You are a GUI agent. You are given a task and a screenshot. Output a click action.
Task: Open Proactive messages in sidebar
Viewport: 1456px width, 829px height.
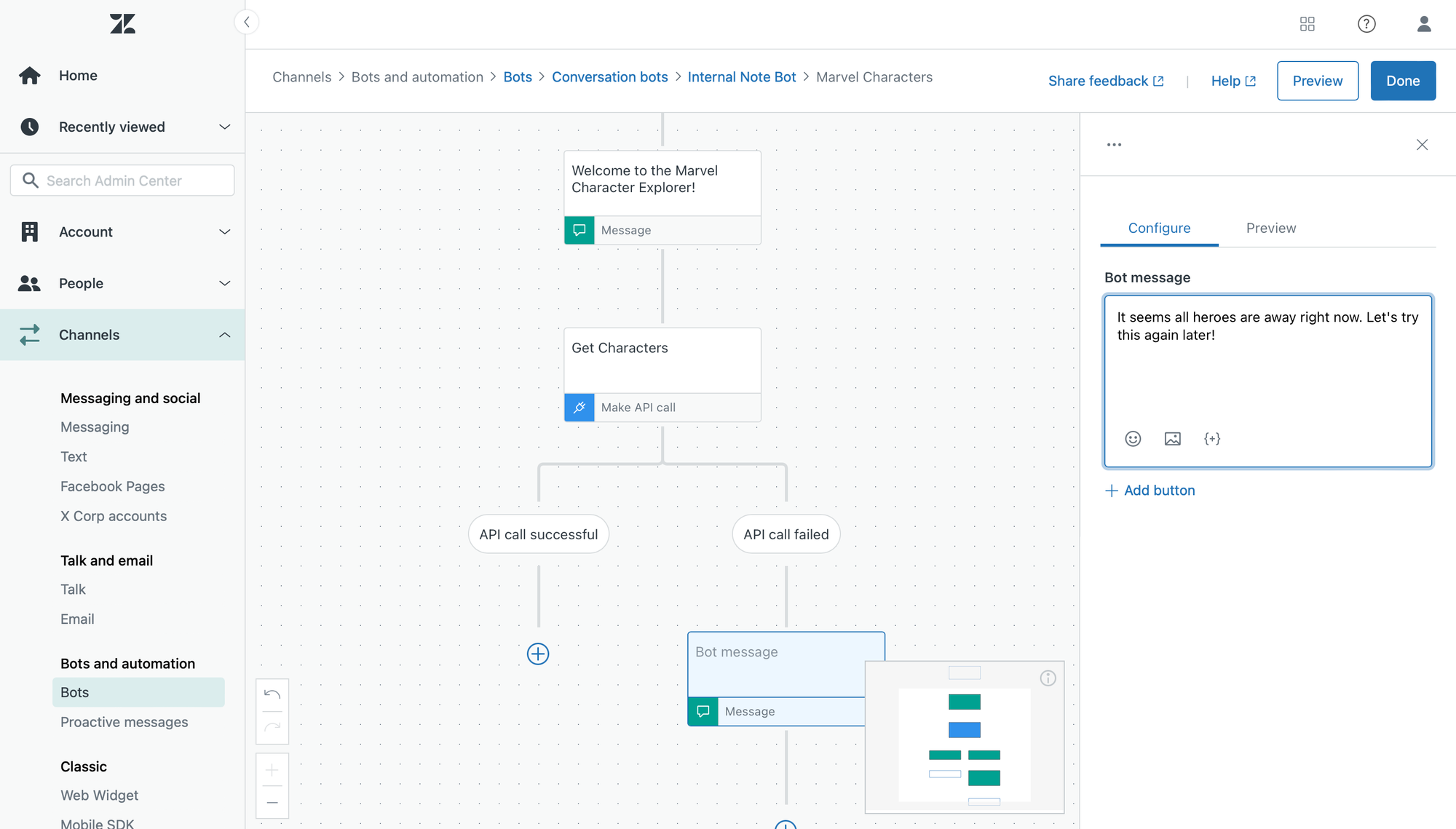[x=124, y=722]
